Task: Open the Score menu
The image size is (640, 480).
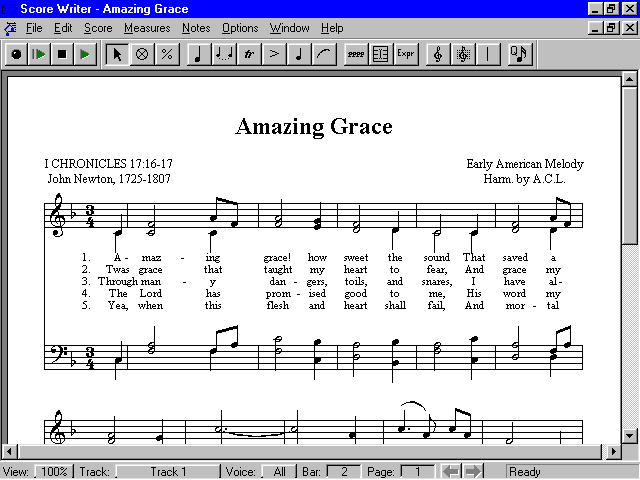Action: coord(98,28)
